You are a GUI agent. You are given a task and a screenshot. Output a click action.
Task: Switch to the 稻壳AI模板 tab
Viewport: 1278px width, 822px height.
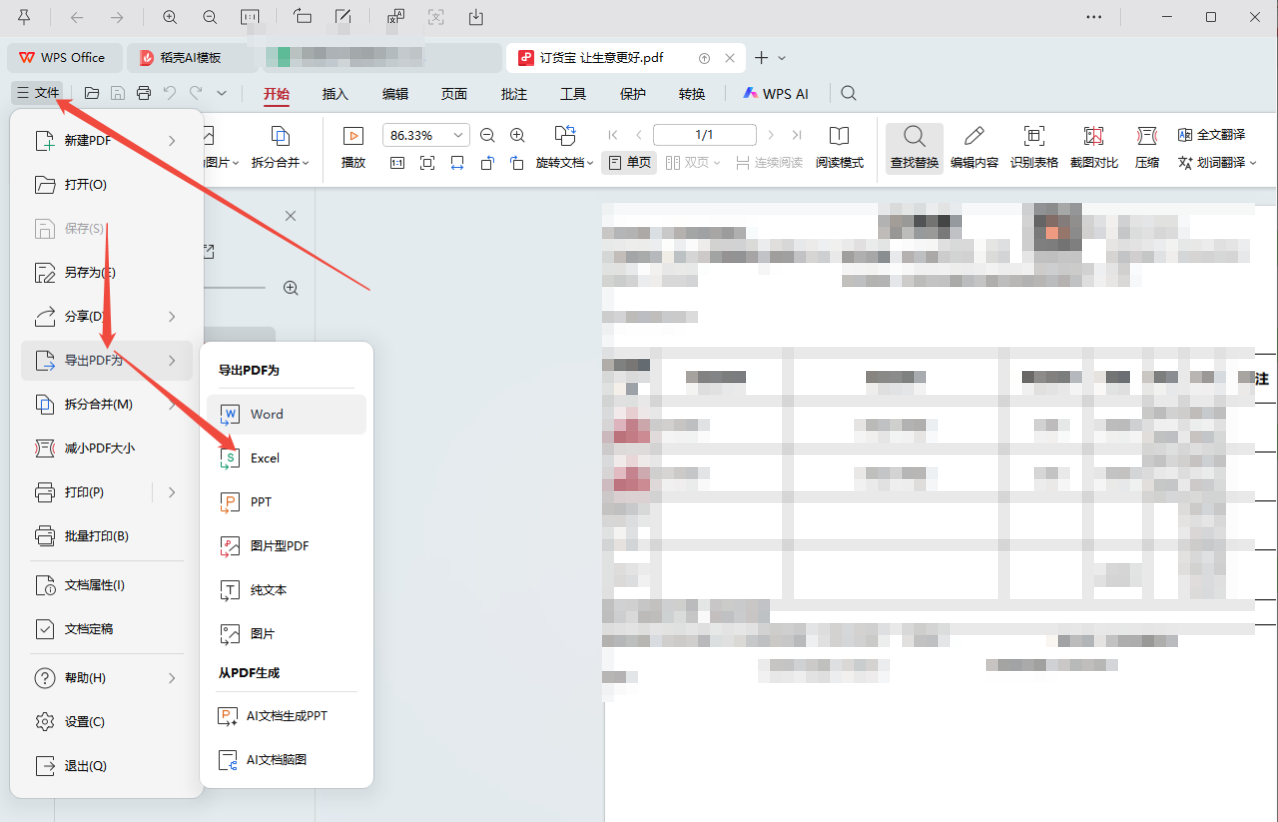190,58
